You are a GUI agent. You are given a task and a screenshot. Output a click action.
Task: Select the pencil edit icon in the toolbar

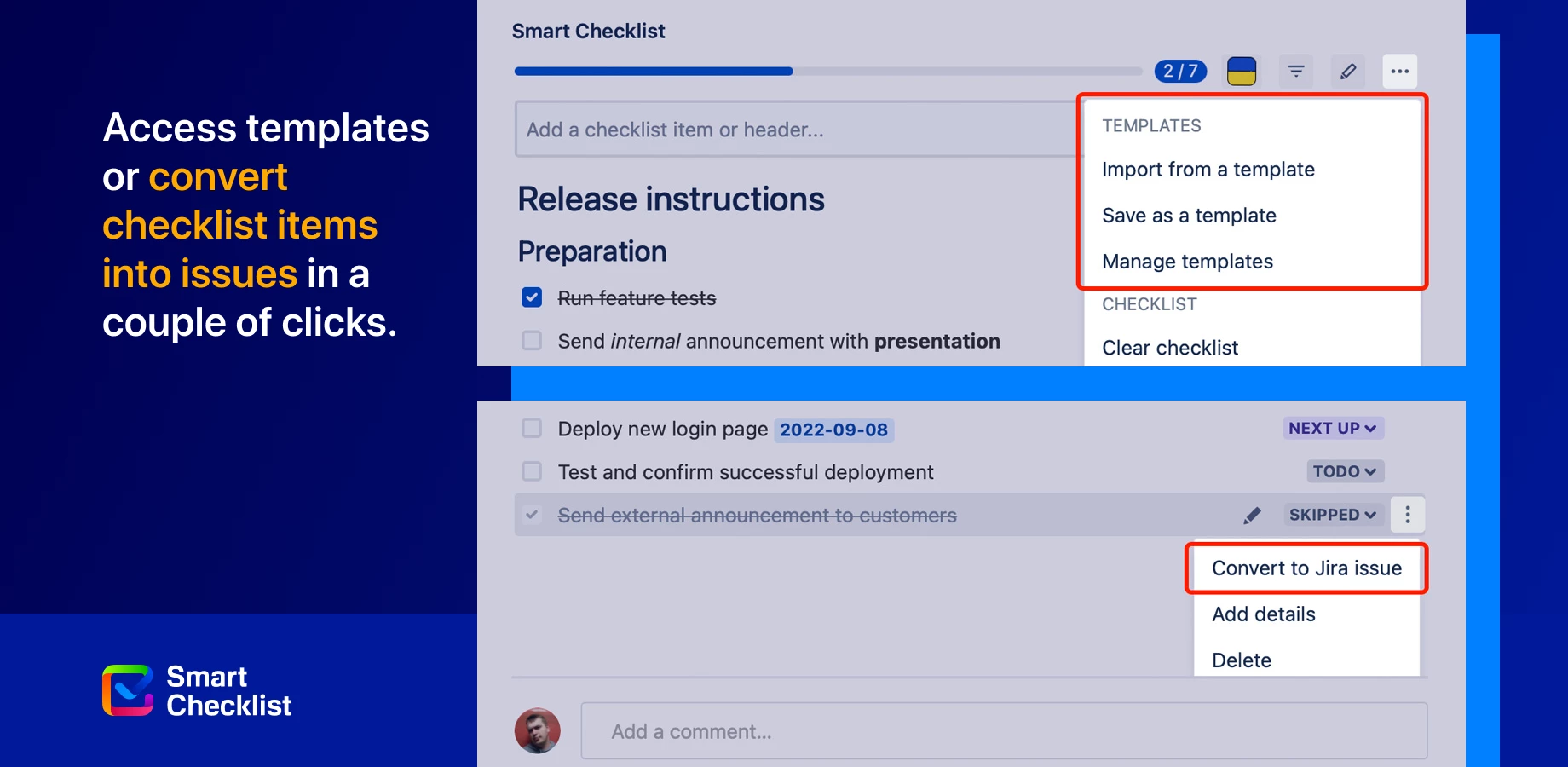[1347, 71]
